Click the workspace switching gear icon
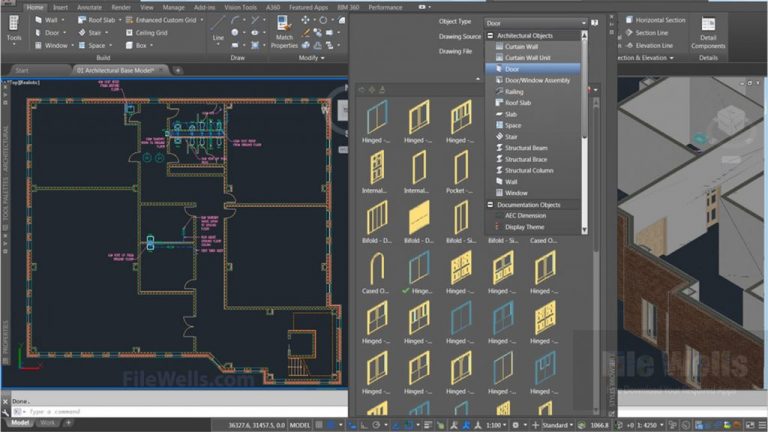This screenshot has width=768, height=432. pyautogui.click(x=515, y=425)
